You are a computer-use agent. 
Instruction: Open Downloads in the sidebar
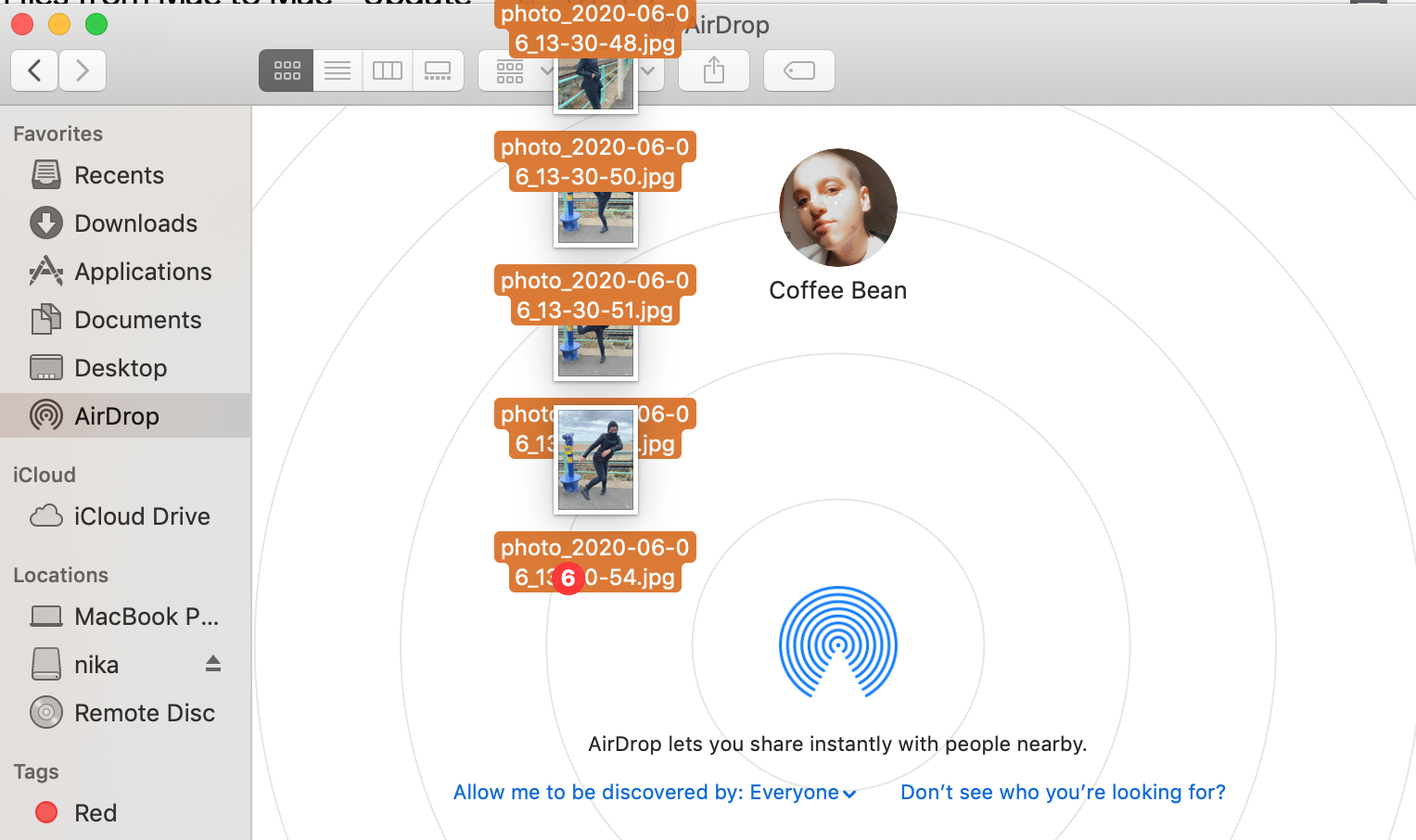125,223
